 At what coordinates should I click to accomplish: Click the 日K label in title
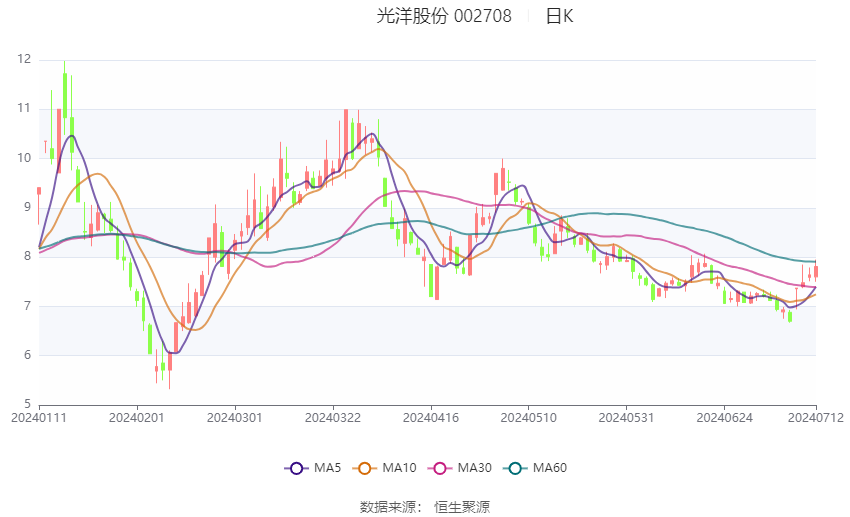[x=559, y=16]
